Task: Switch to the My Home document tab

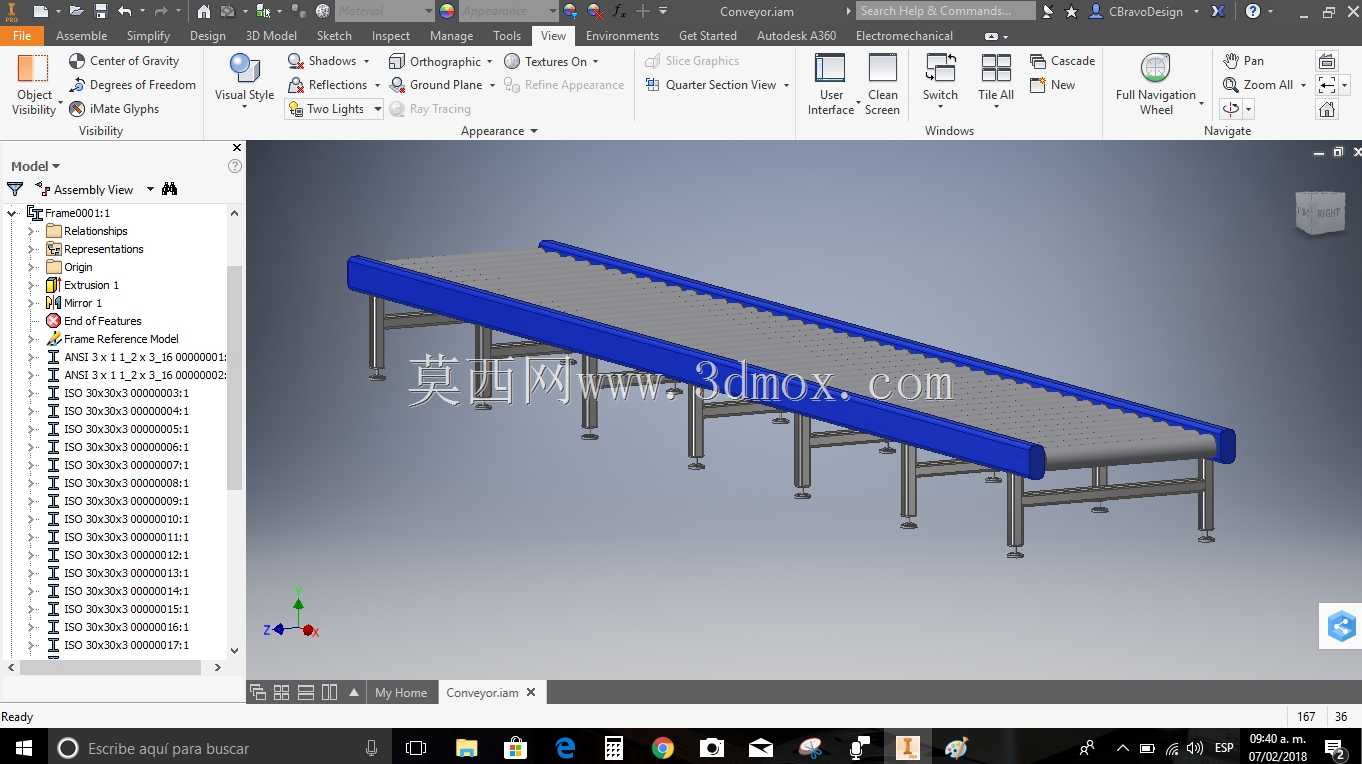Action: coord(401,692)
